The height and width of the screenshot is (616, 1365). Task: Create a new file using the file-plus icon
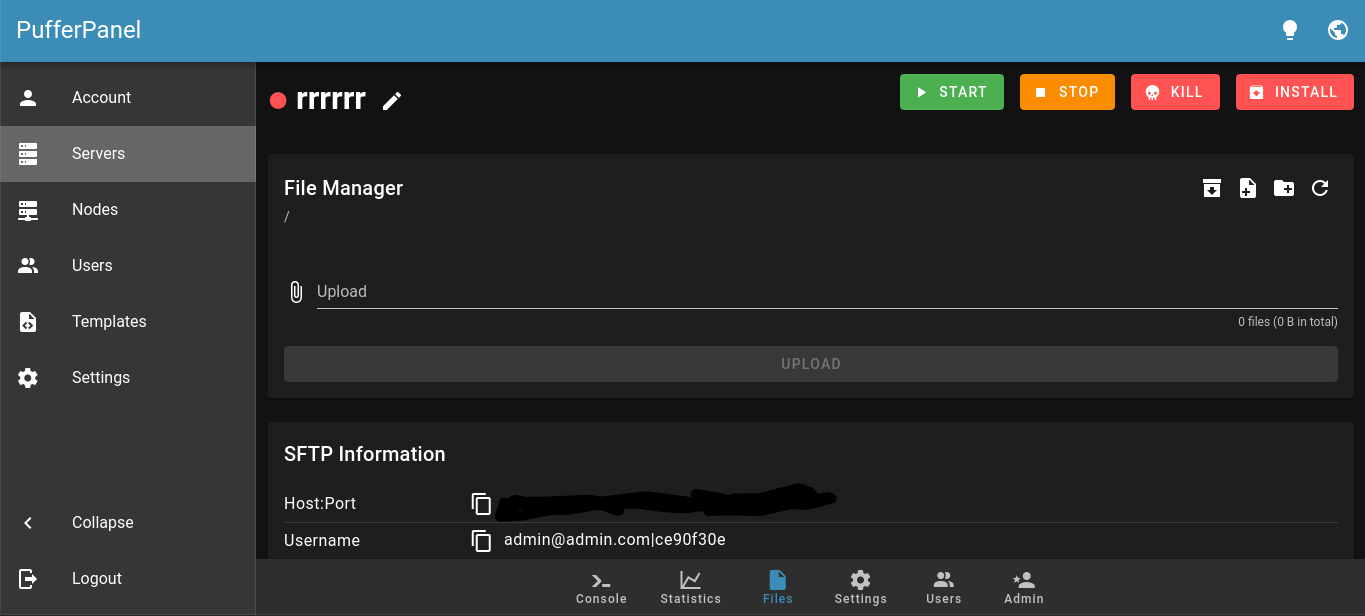coord(1247,188)
